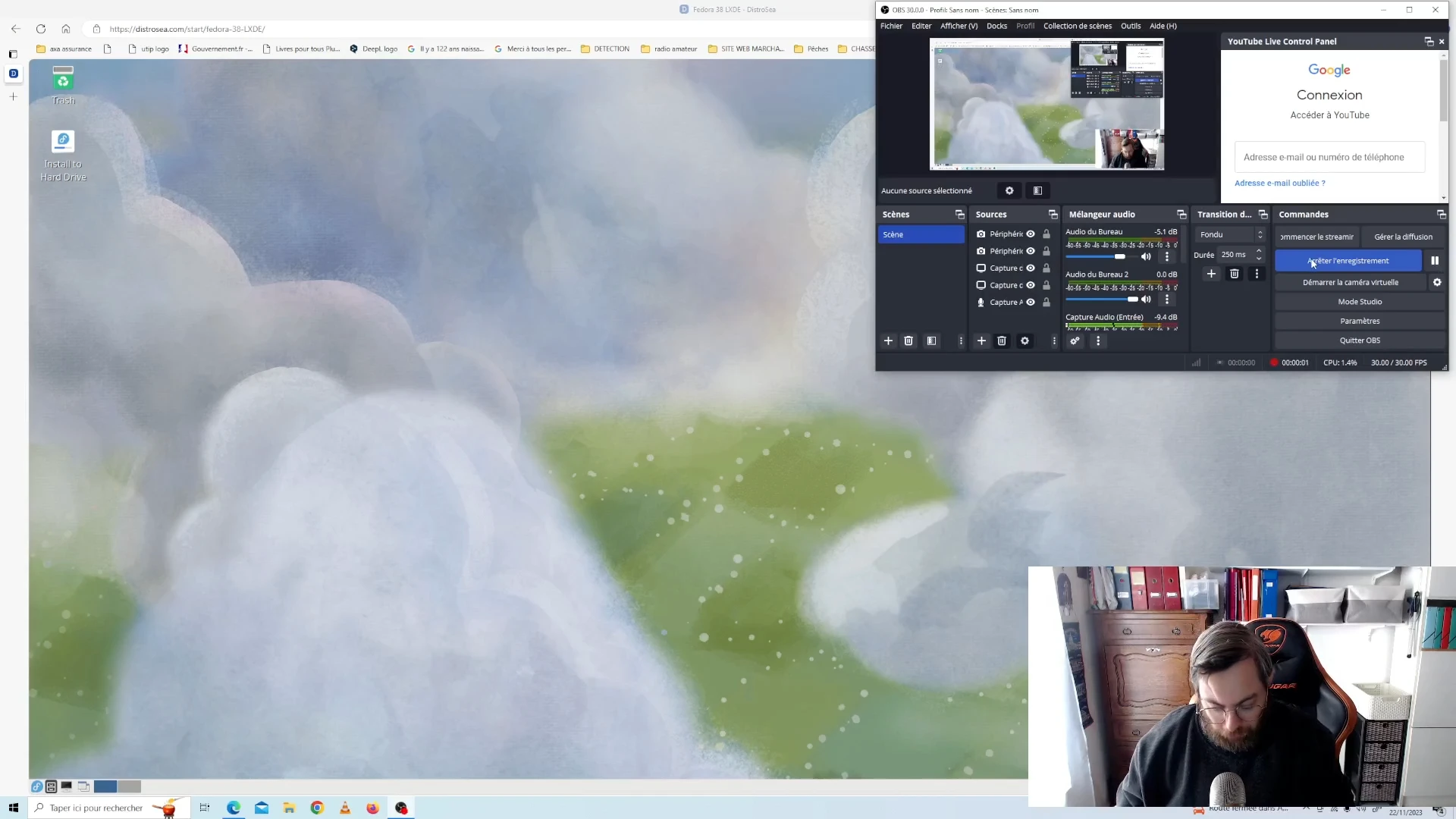Launch Install to Hard Drive icon
Viewport: 1456px width, 819px height.
pos(63,155)
